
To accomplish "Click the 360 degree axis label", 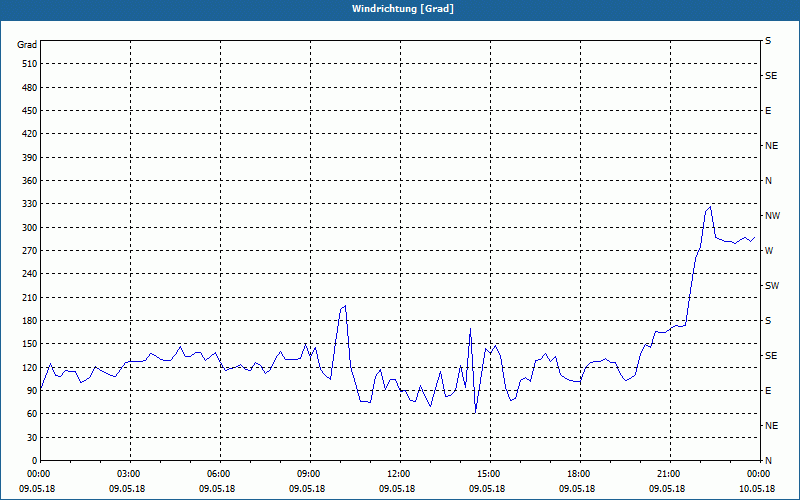I will pyautogui.click(x=30, y=181).
